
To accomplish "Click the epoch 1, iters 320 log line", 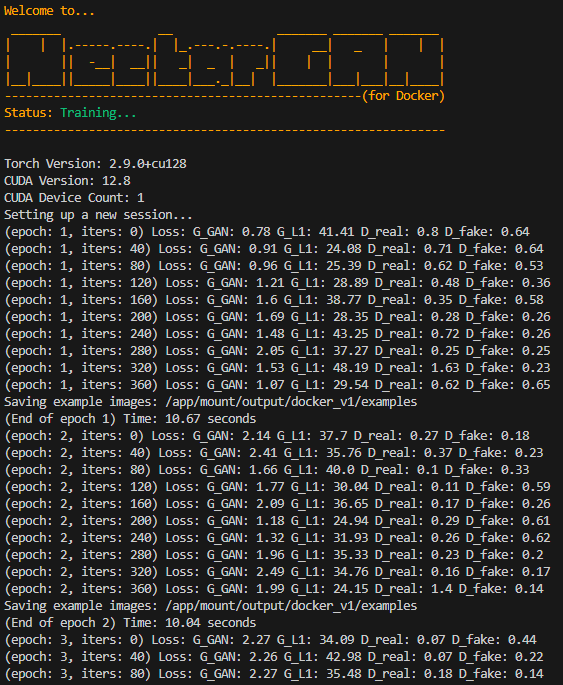I will pyautogui.click(x=277, y=368).
